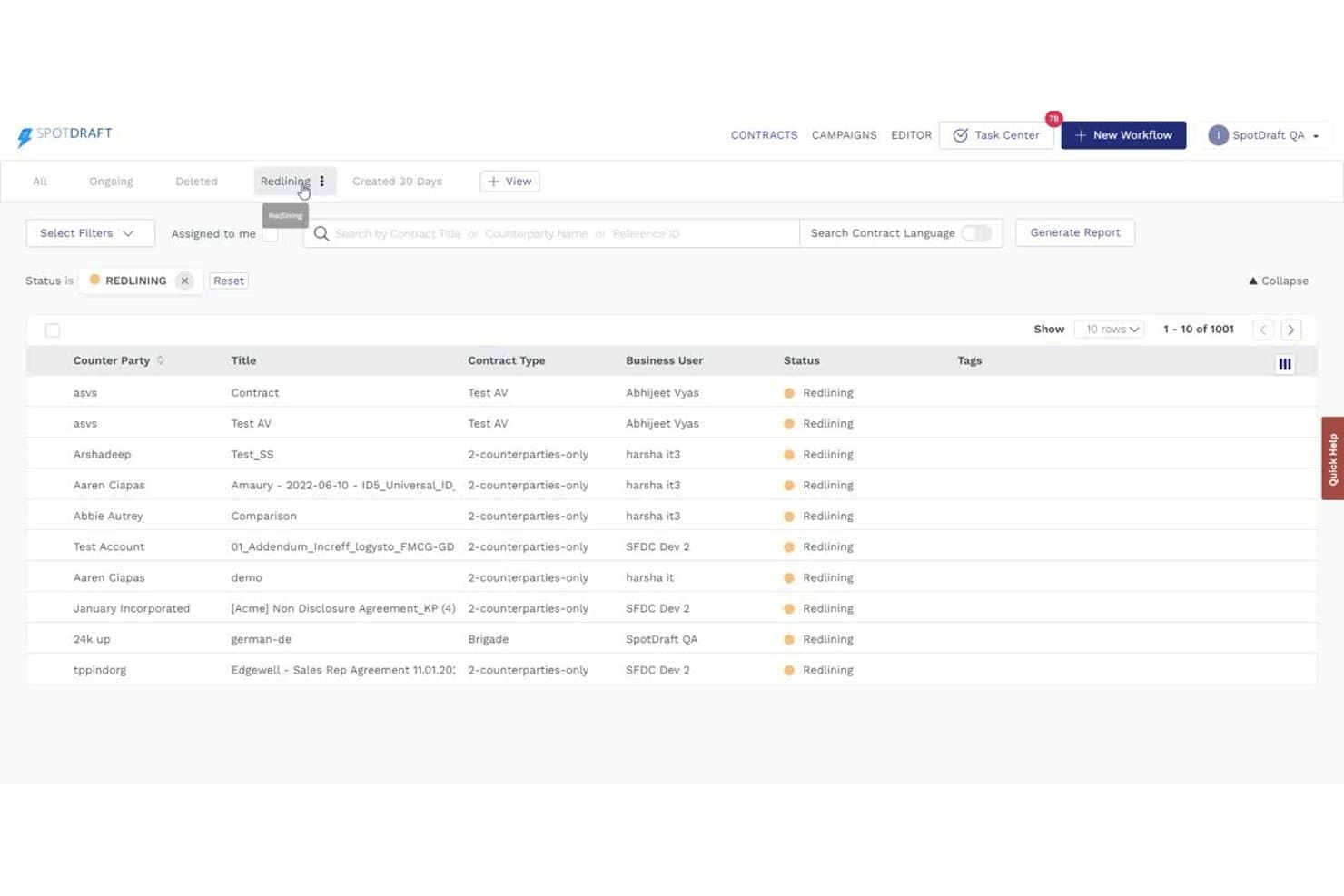Click the Generate Report button
Viewport: 1344px width, 896px height.
coord(1075,232)
